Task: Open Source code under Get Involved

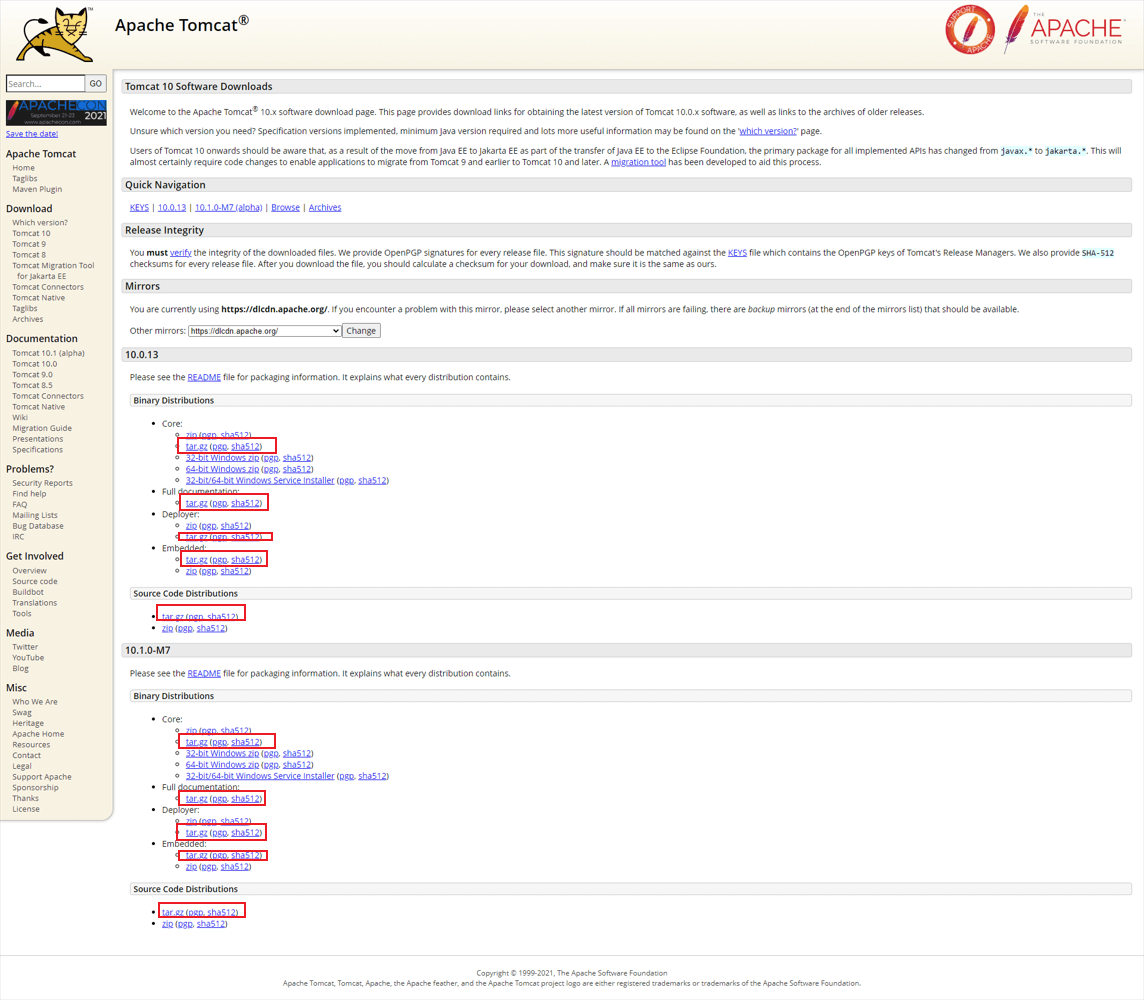Action: (35, 581)
